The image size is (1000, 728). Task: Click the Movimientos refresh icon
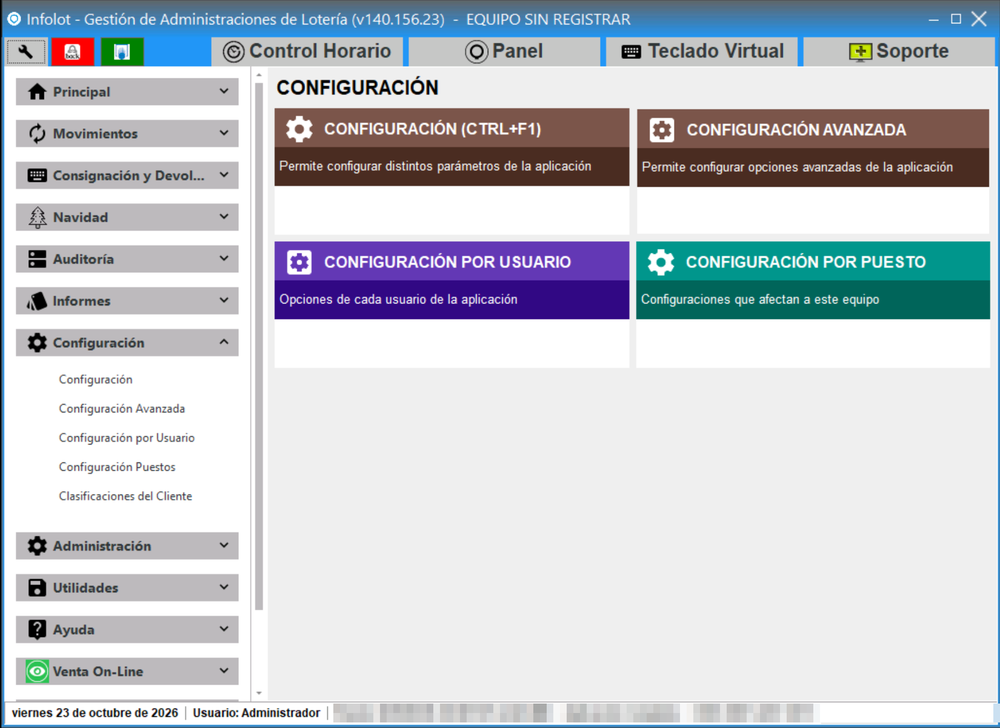click(37, 134)
